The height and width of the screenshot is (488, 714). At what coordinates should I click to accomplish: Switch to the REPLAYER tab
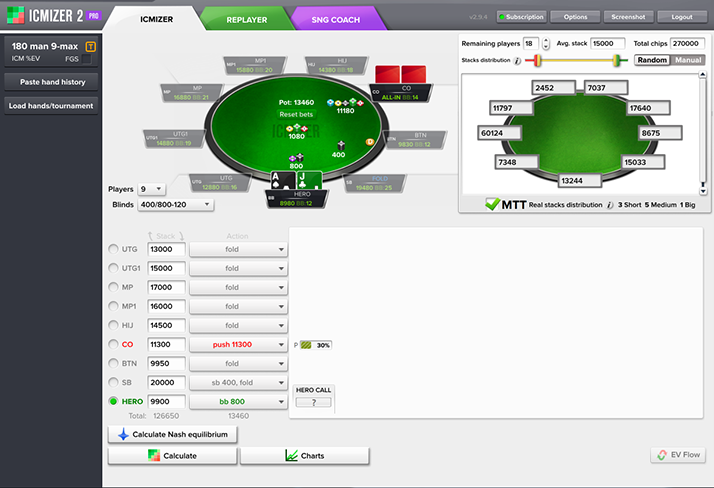tap(247, 20)
